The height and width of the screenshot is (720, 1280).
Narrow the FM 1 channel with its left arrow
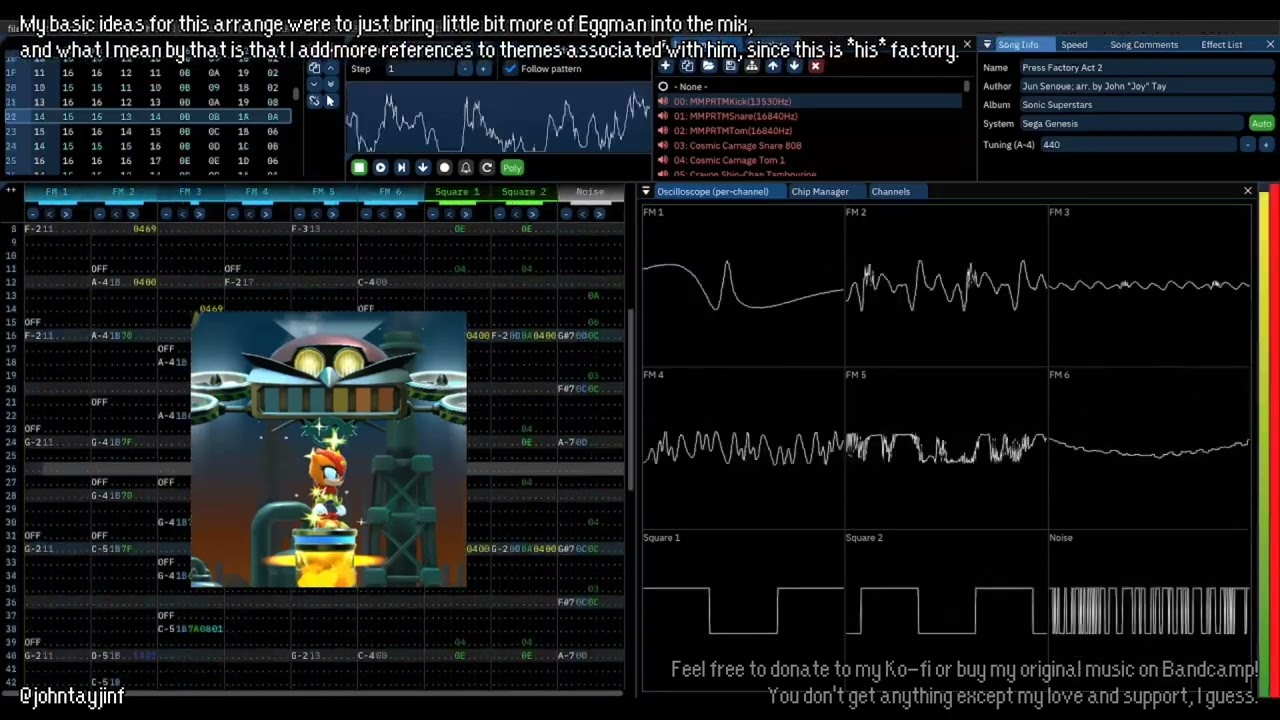pos(49,214)
